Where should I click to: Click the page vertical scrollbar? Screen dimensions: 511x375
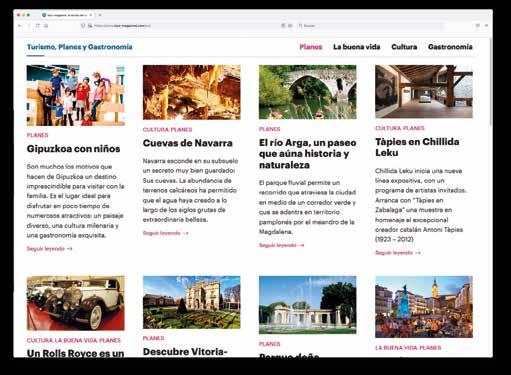point(491,197)
